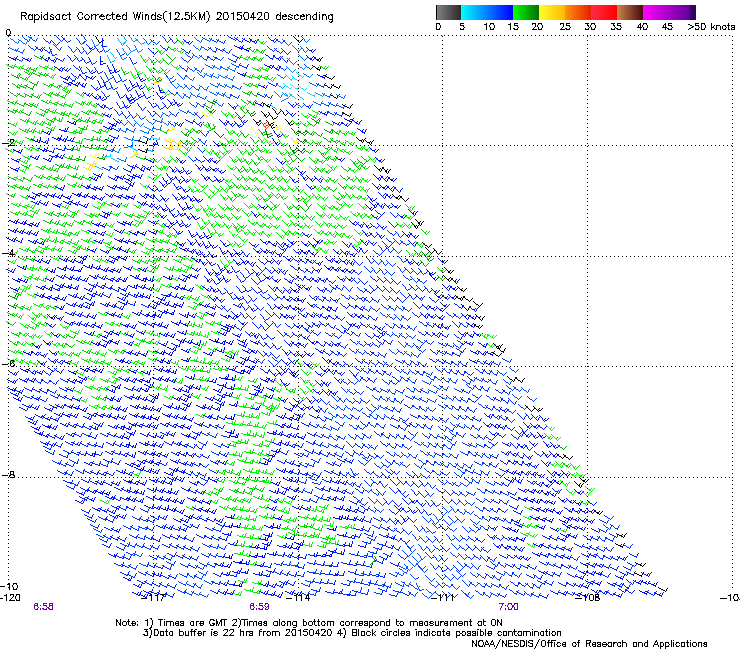Viewport: 740px width, 650px height.
Task: Click the '>50 knots' legend label
Action: [711, 26]
